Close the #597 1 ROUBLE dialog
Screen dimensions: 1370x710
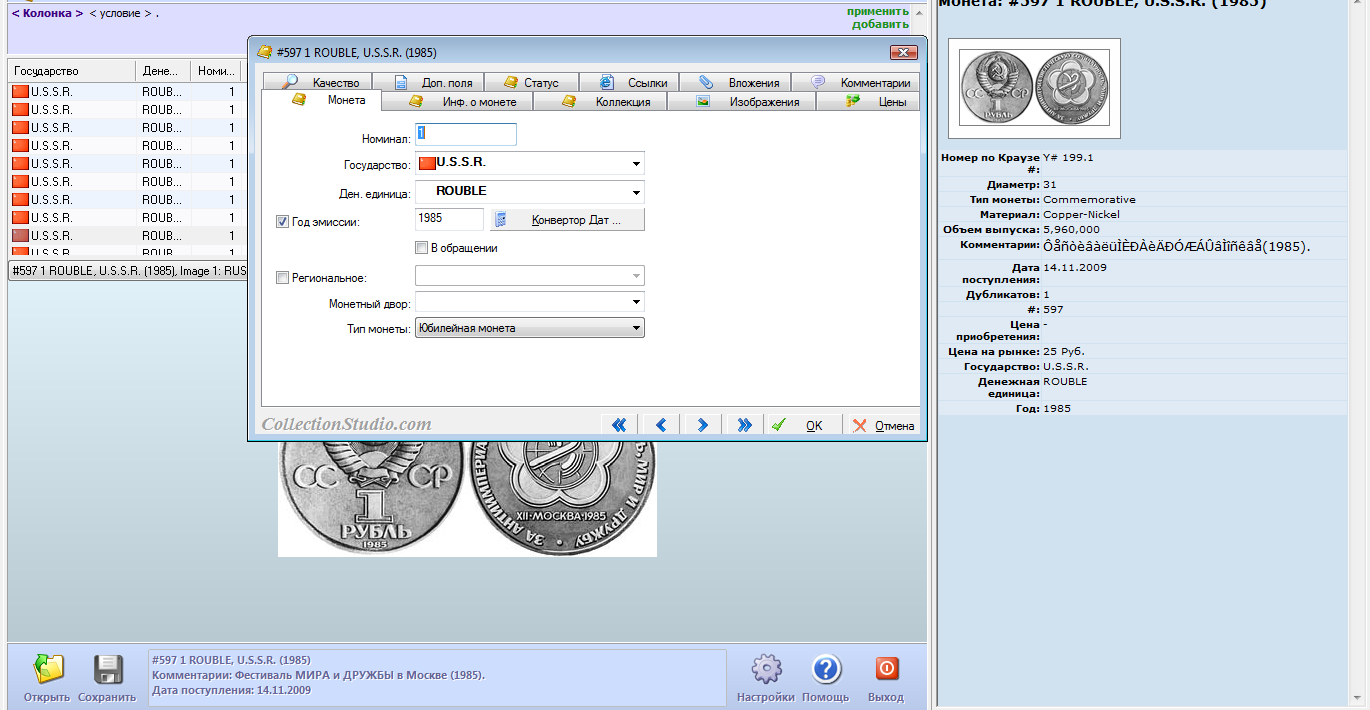(903, 52)
